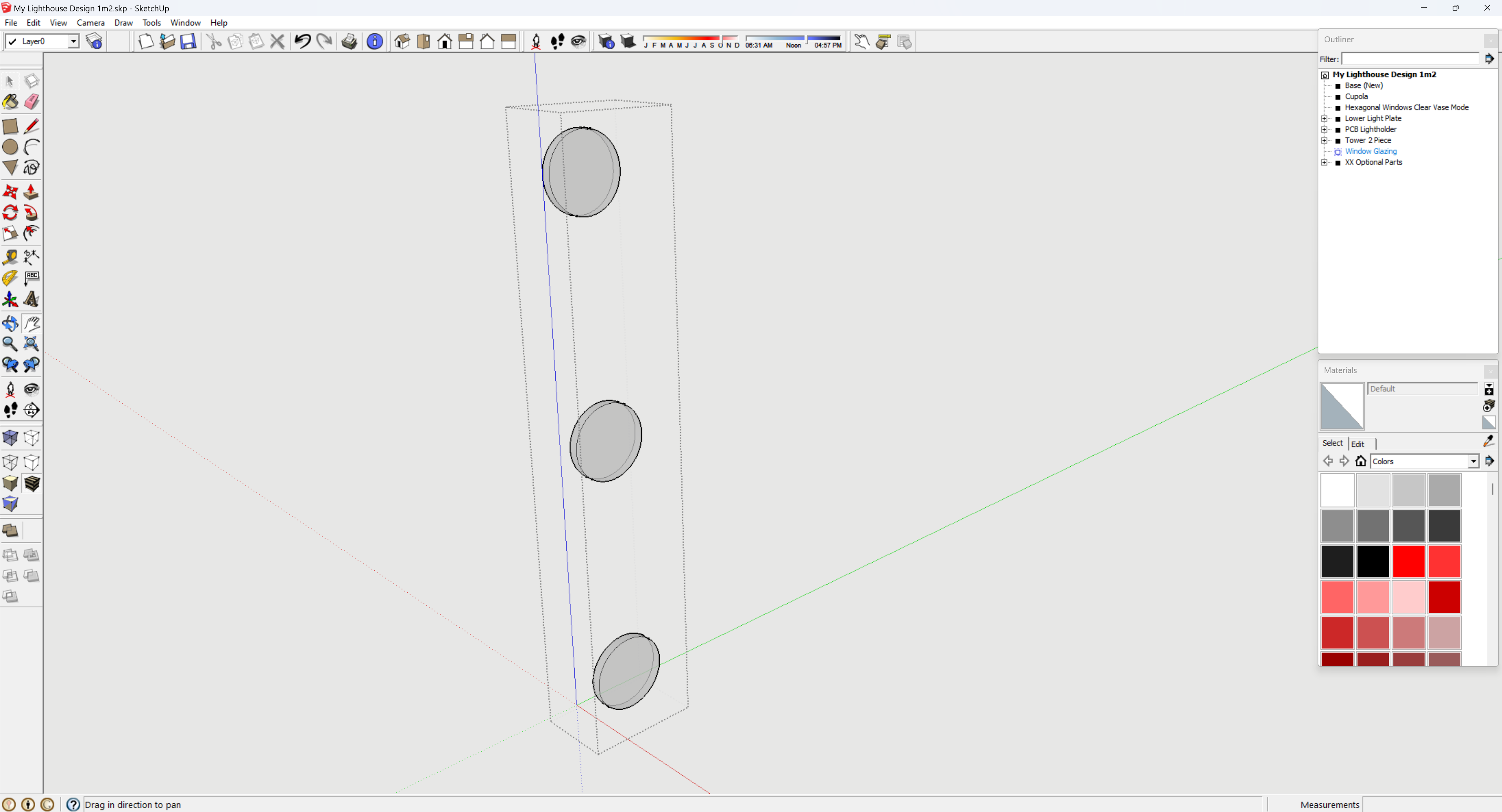Open the Layer0 layer dropdown

[73, 42]
